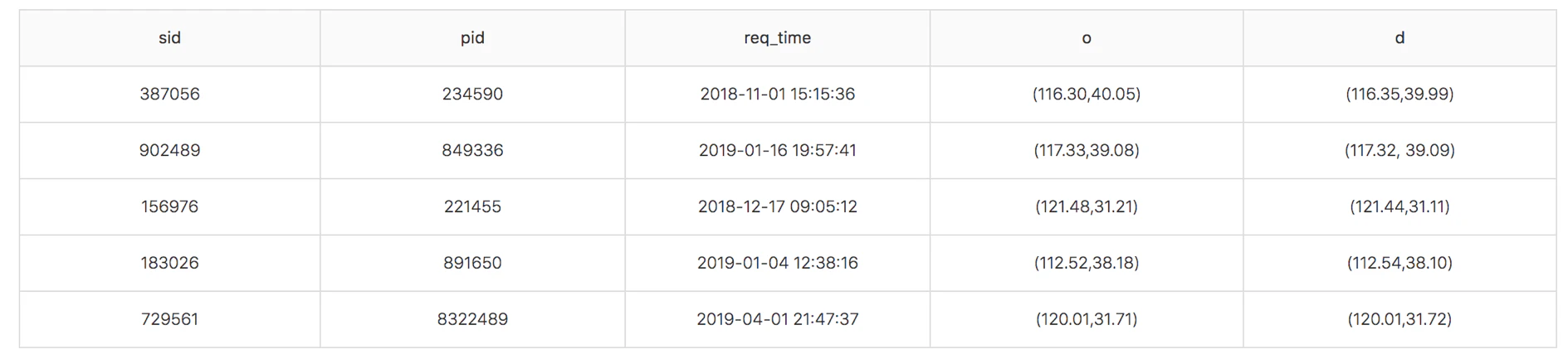
Task: Select pid cell 234590
Action: [472, 95]
